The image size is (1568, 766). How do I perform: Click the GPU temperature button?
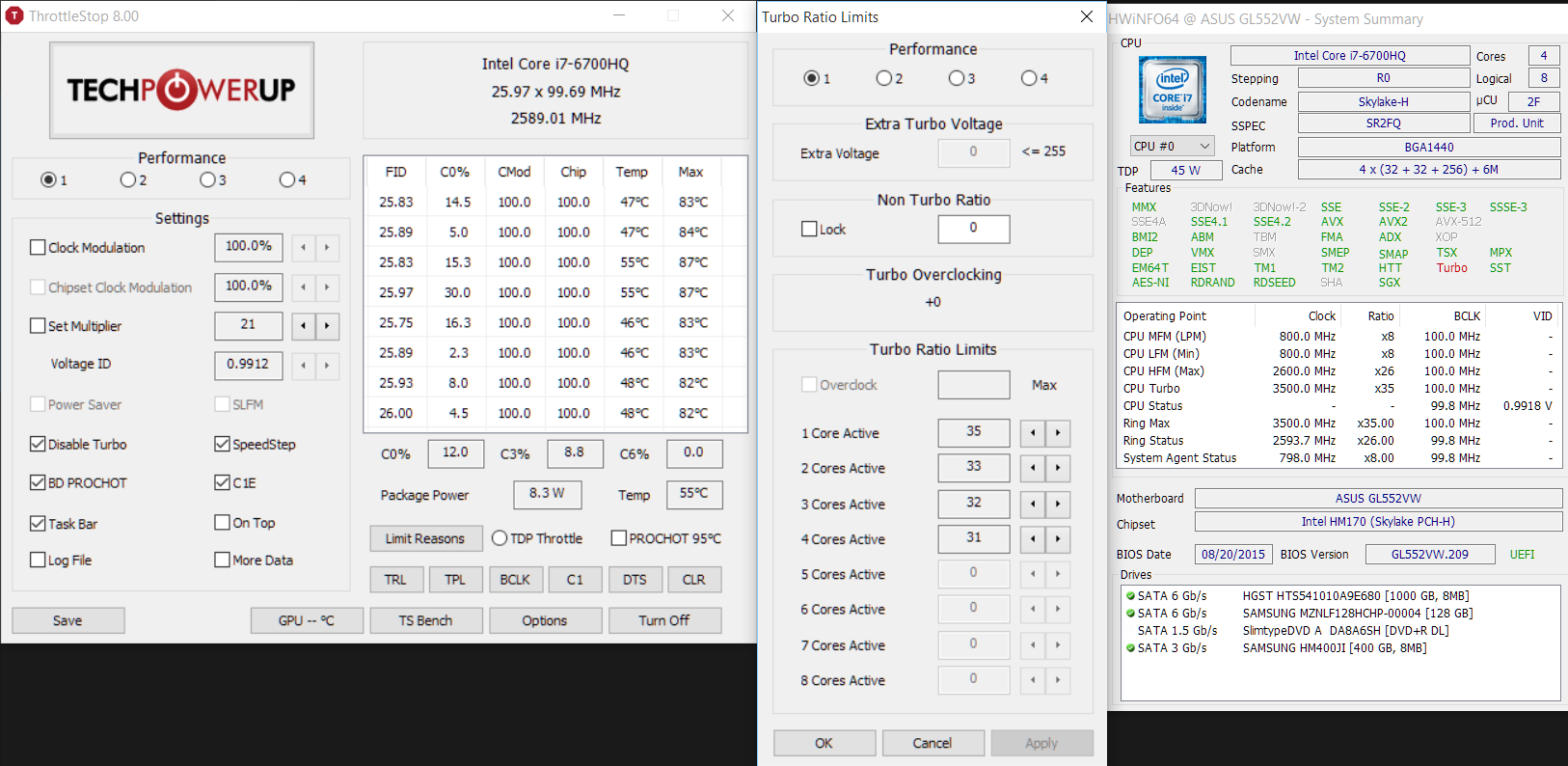(x=307, y=620)
